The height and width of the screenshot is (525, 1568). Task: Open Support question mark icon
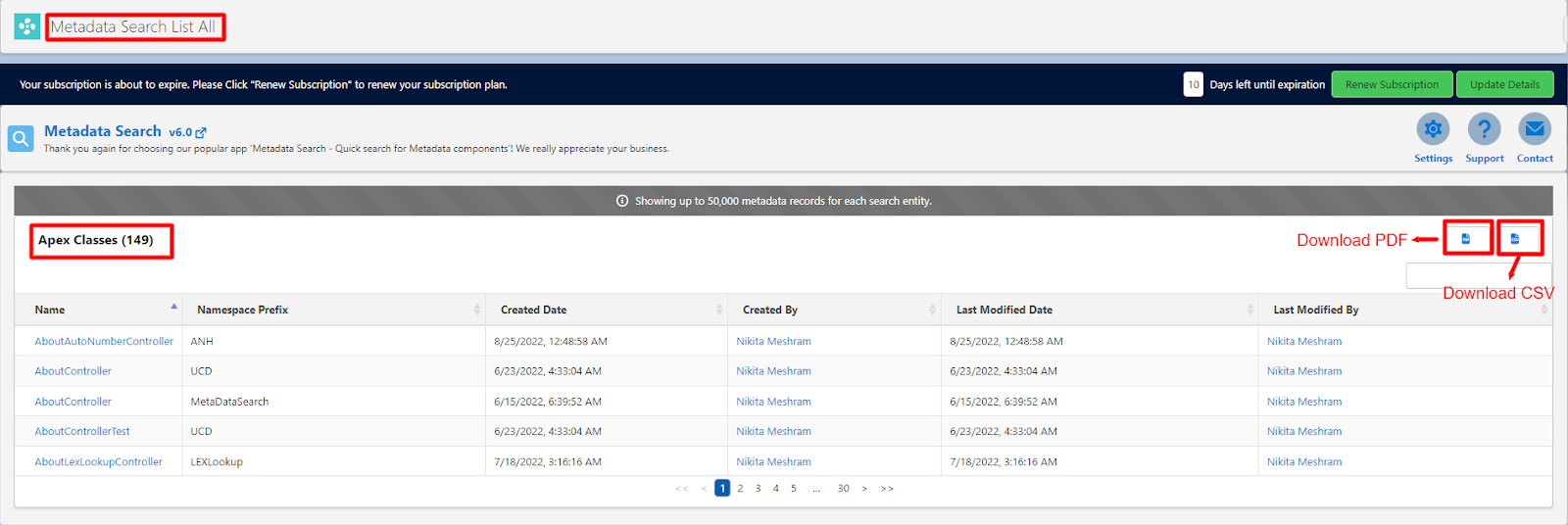(x=1484, y=129)
